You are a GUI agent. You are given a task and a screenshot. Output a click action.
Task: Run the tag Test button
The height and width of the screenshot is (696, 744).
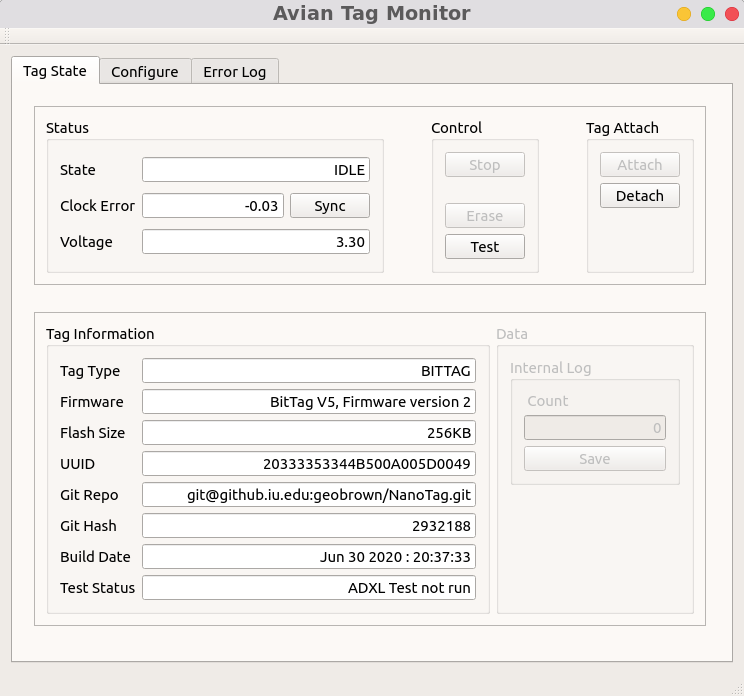[484, 247]
